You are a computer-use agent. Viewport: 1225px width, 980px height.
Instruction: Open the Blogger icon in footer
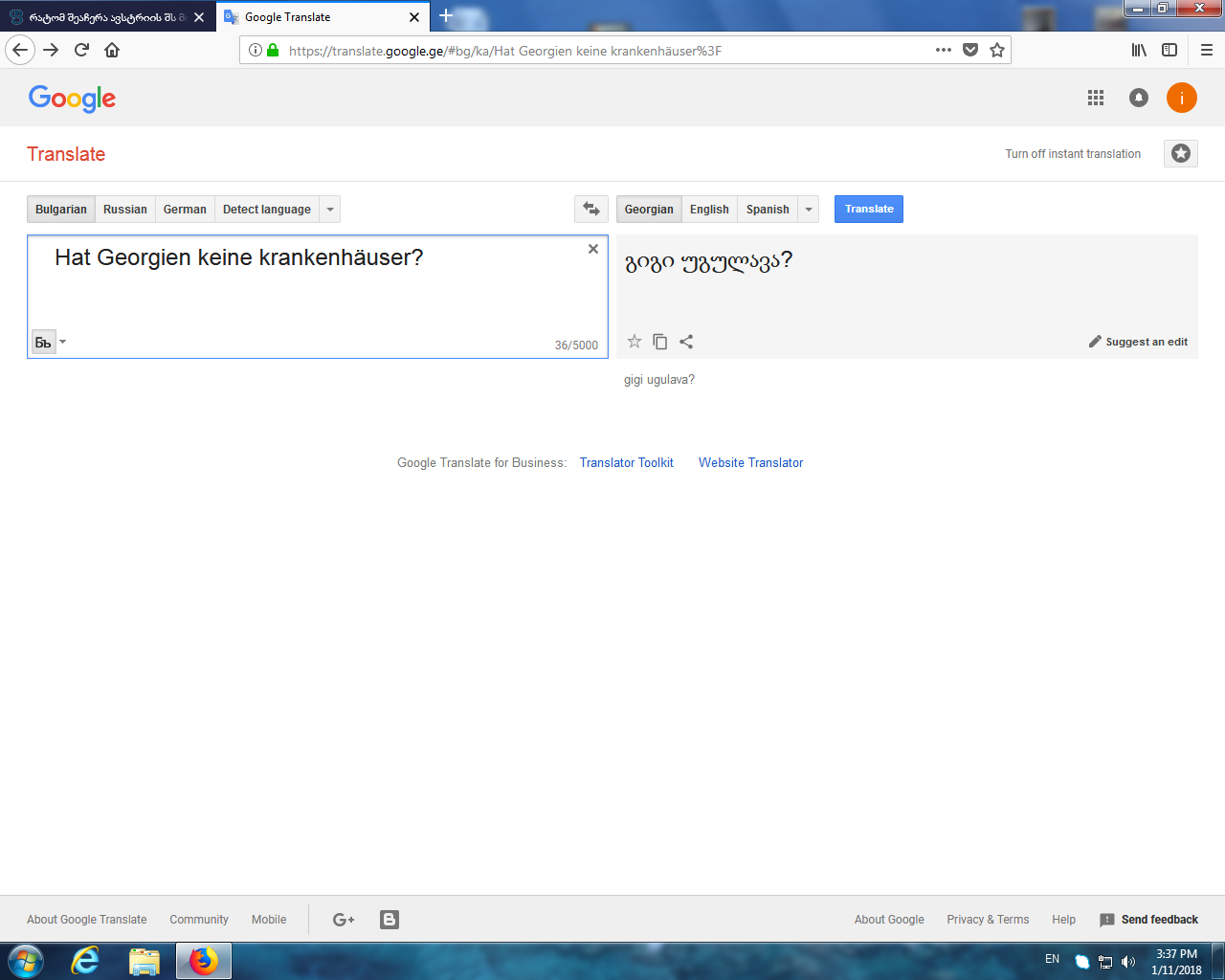(390, 920)
